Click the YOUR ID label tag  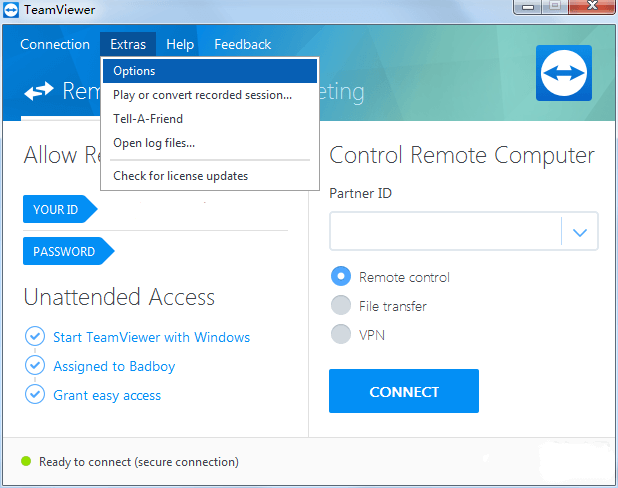pos(60,209)
